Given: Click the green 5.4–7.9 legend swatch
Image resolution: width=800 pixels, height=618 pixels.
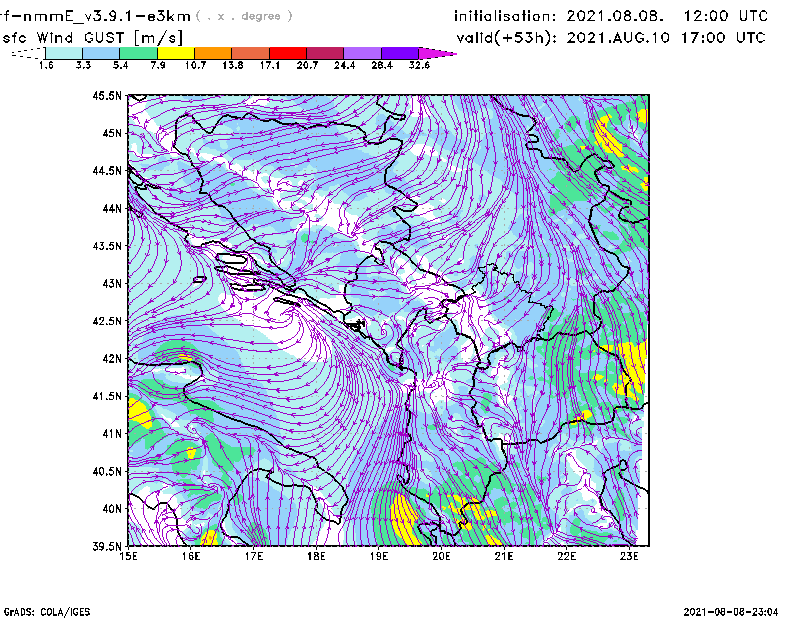Looking at the screenshot, I should (138, 53).
